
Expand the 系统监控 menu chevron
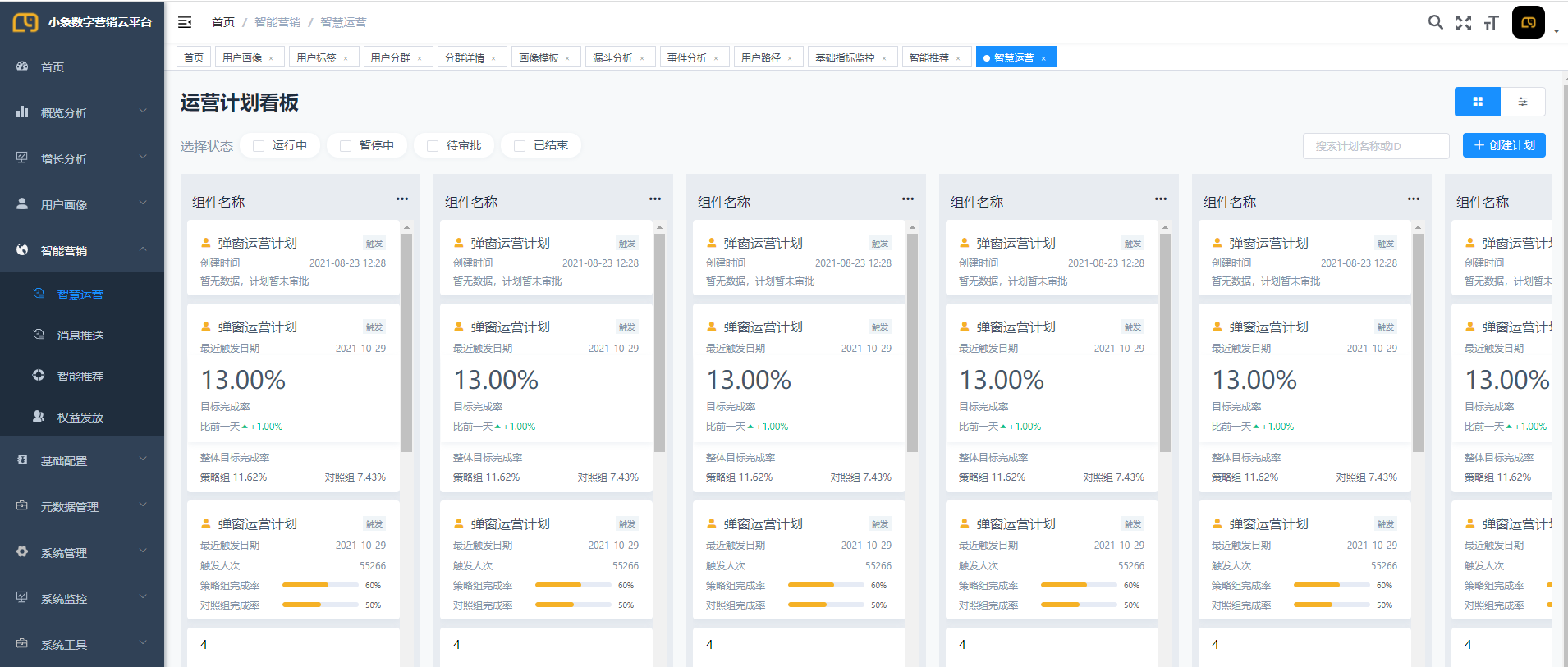143,597
